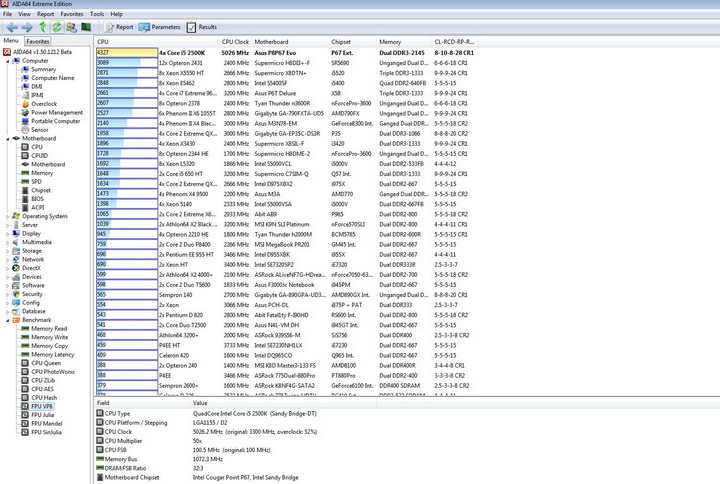This screenshot has width=720, height=484.
Task: Select SPD in the tree
Action: (36, 181)
